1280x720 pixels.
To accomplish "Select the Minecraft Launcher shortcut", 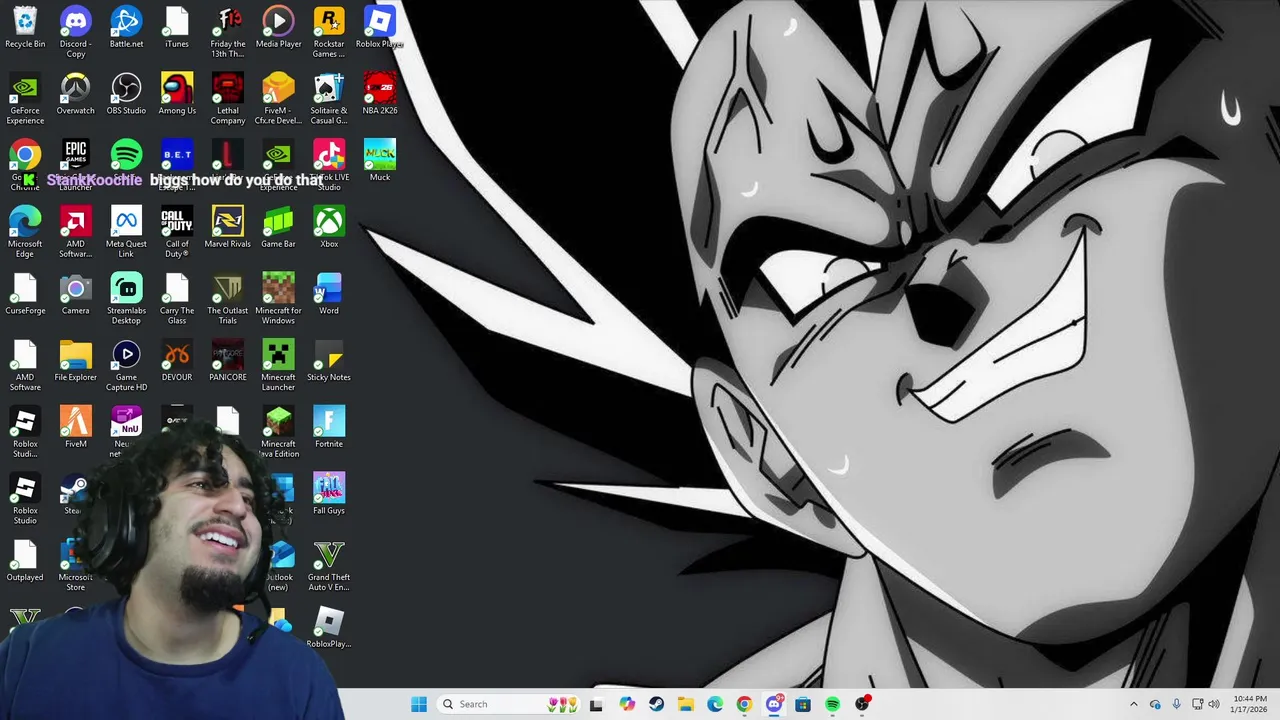I will click(x=278, y=367).
